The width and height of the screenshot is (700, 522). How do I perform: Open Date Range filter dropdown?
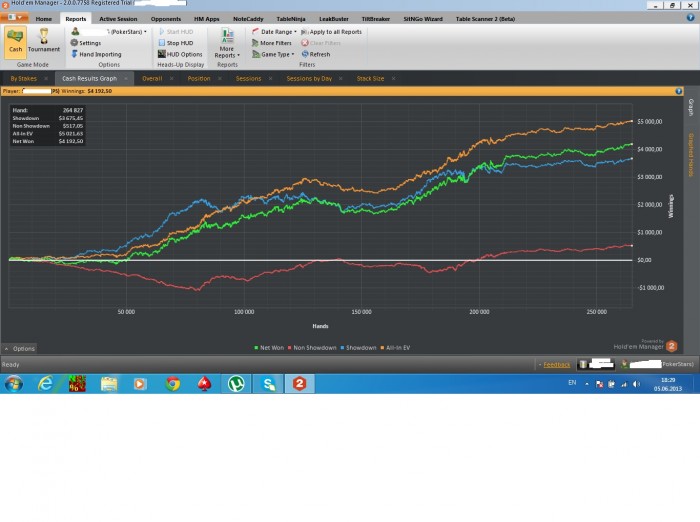(274, 32)
